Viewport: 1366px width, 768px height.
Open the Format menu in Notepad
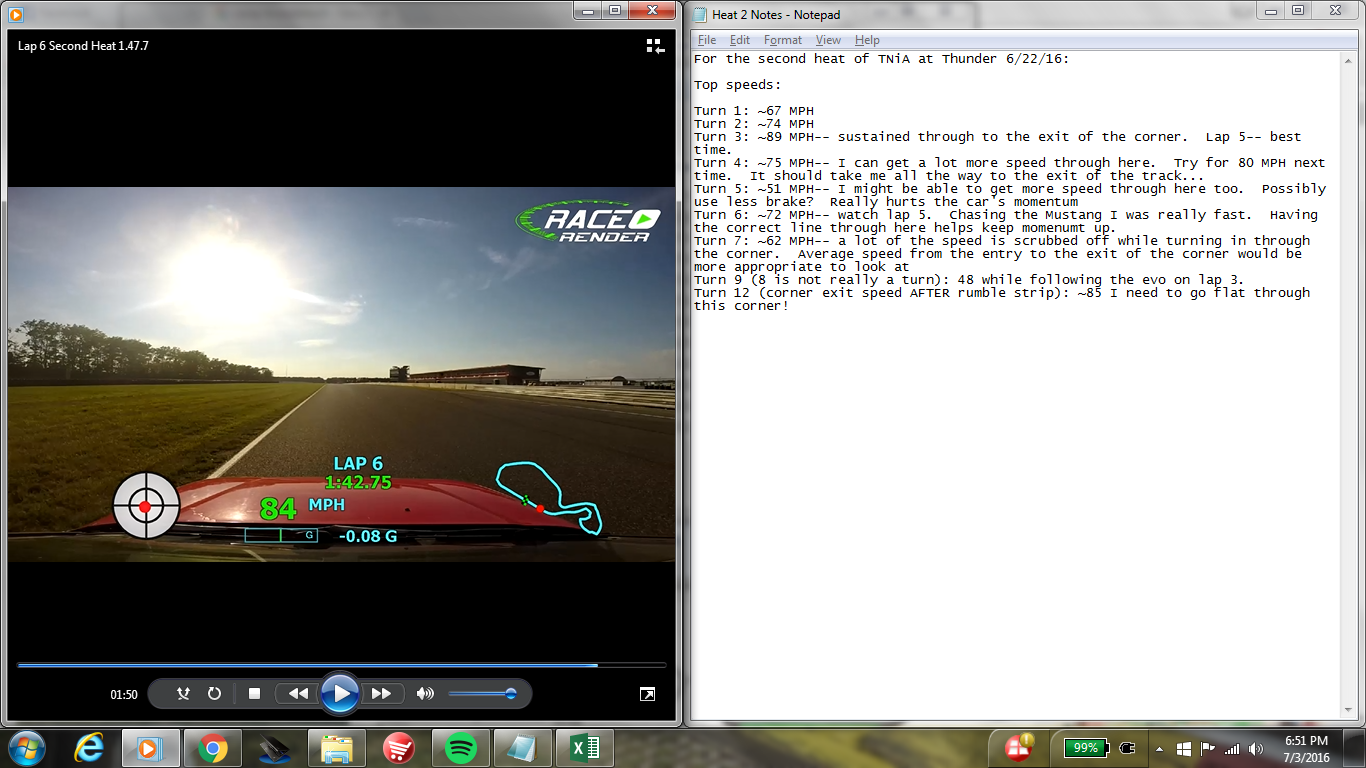782,40
